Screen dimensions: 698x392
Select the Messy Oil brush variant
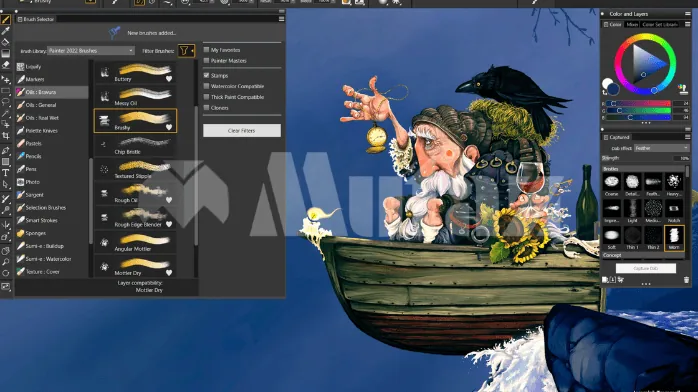pyautogui.click(x=135, y=97)
